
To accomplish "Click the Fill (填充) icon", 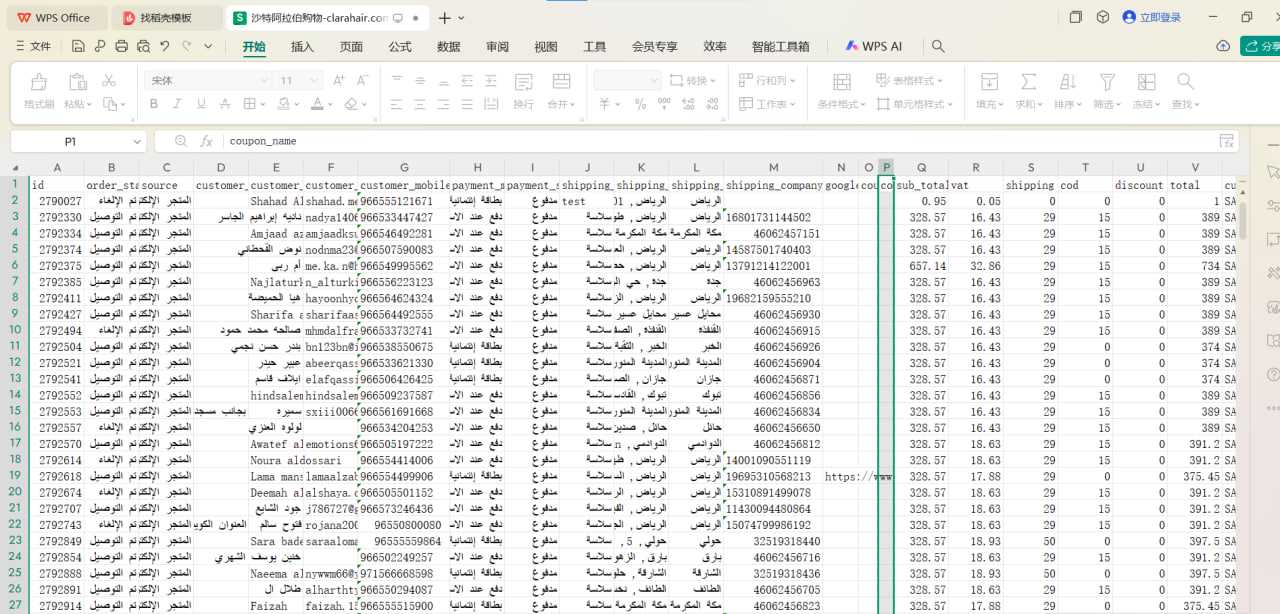I will pos(989,82).
